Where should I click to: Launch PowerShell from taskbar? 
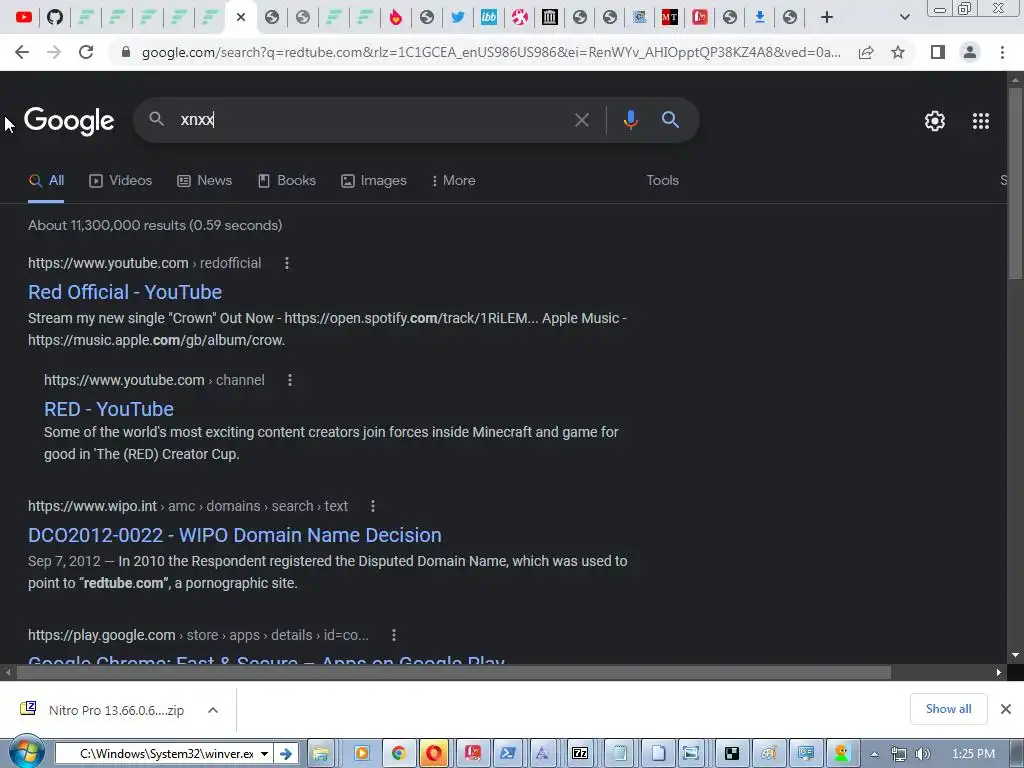coord(507,754)
